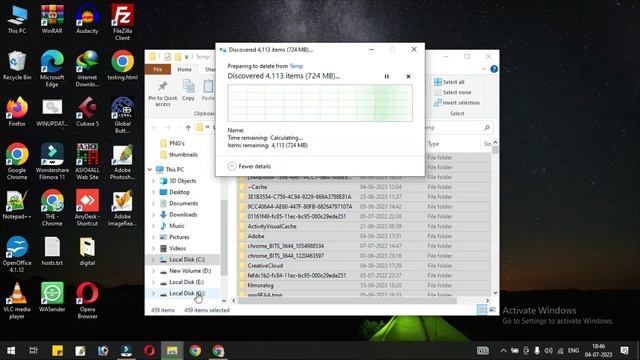Open AnyDesk shortcut on desktop
Image resolution: width=640 pixels, height=360 pixels.
tap(87, 208)
